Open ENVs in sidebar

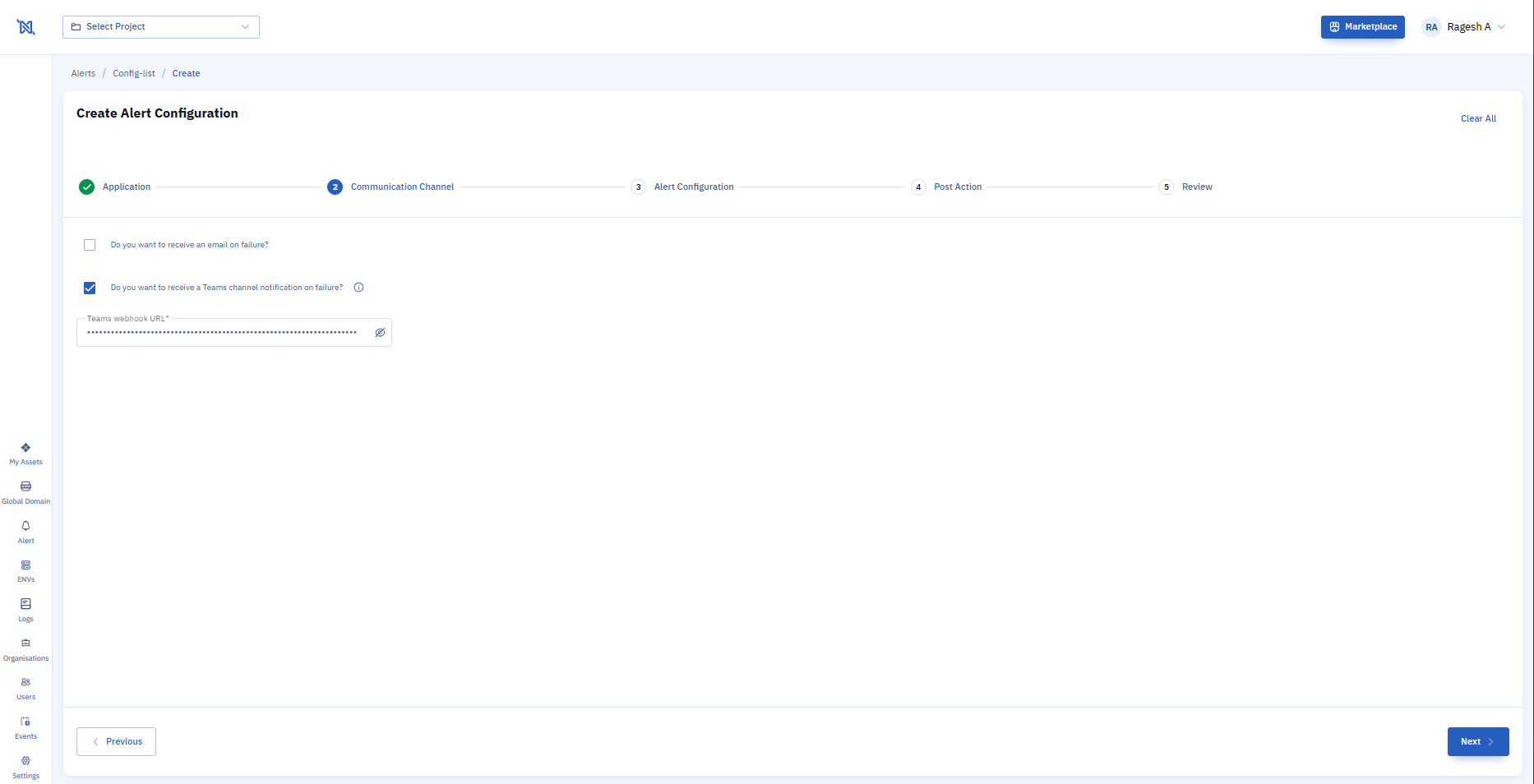click(x=25, y=571)
